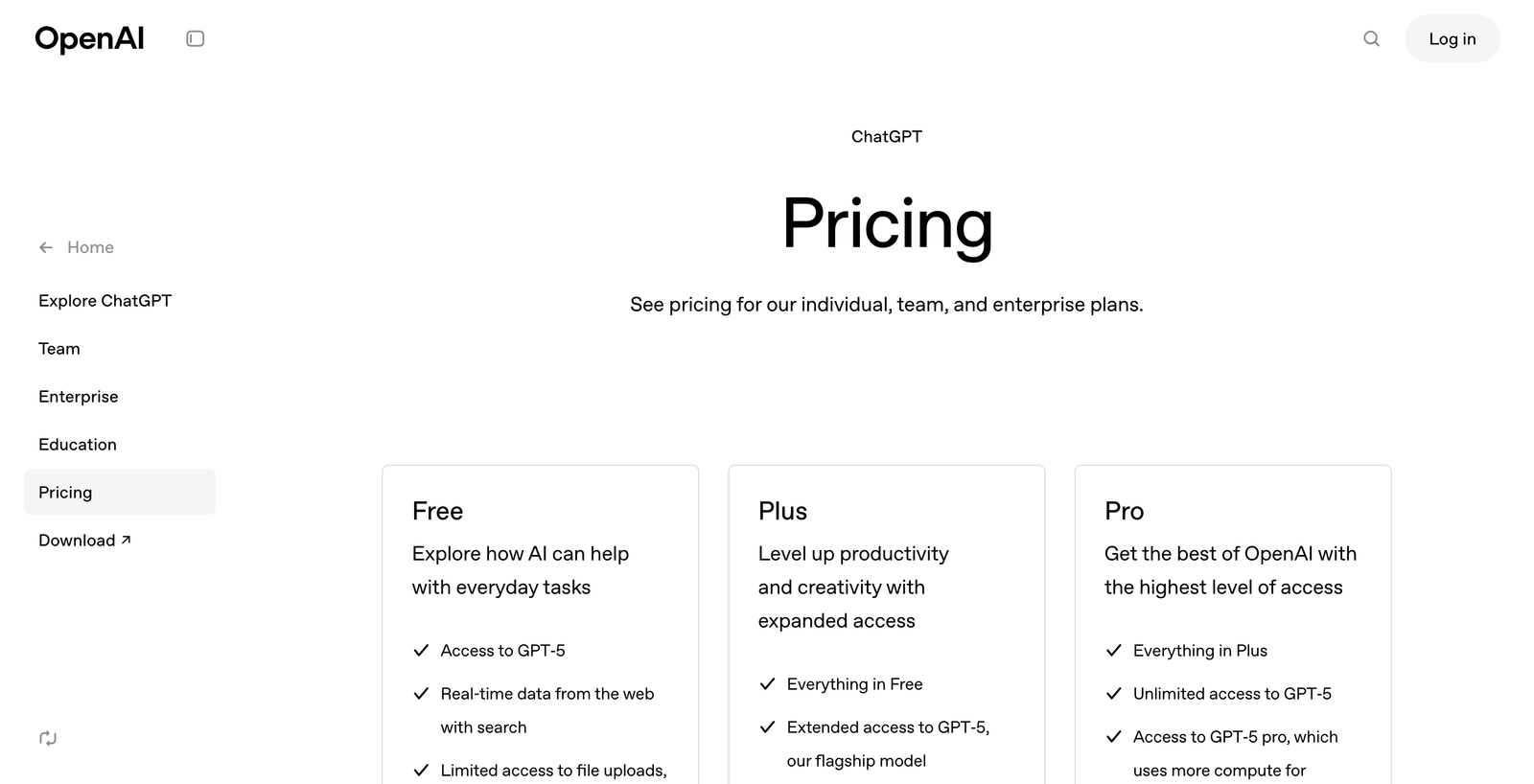1534x784 pixels.
Task: Click checkmark beside Everything in Plus
Action: pyautogui.click(x=1113, y=651)
